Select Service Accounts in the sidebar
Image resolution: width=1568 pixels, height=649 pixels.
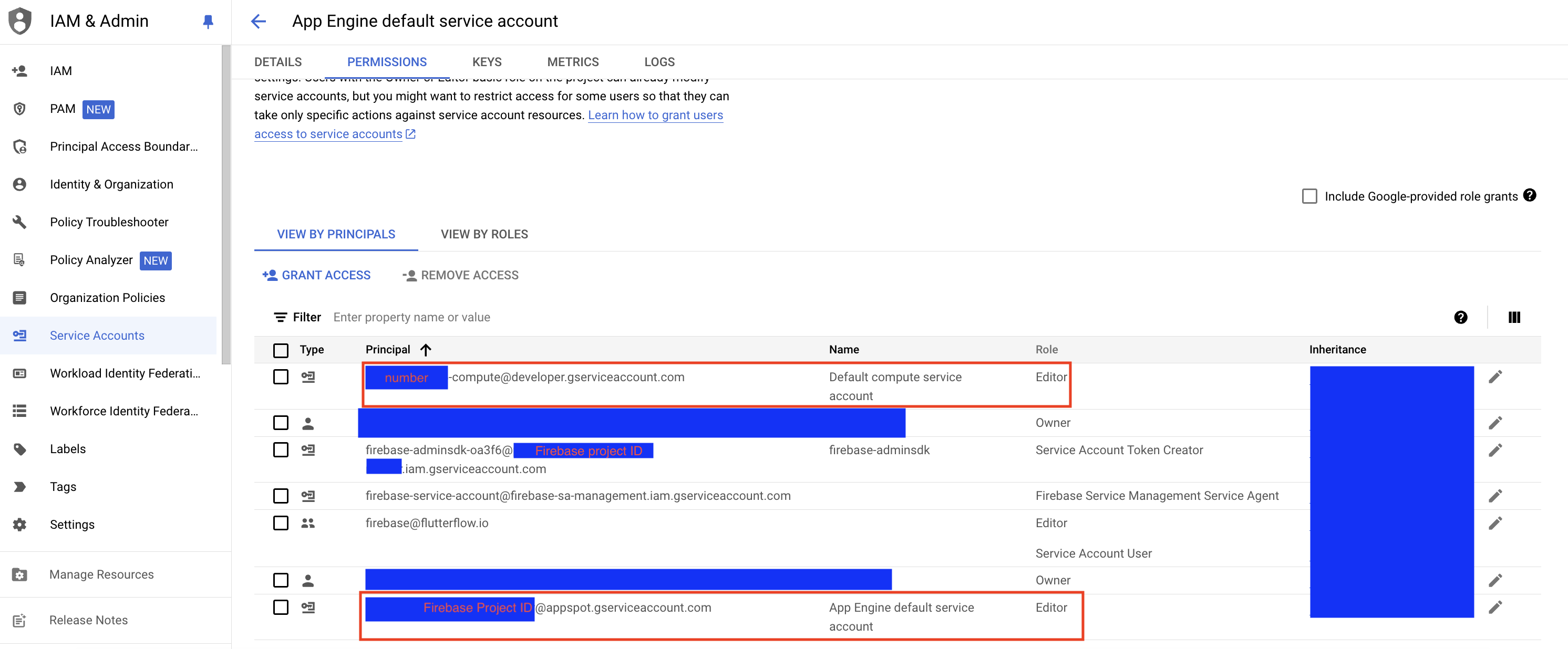pyautogui.click(x=108, y=335)
